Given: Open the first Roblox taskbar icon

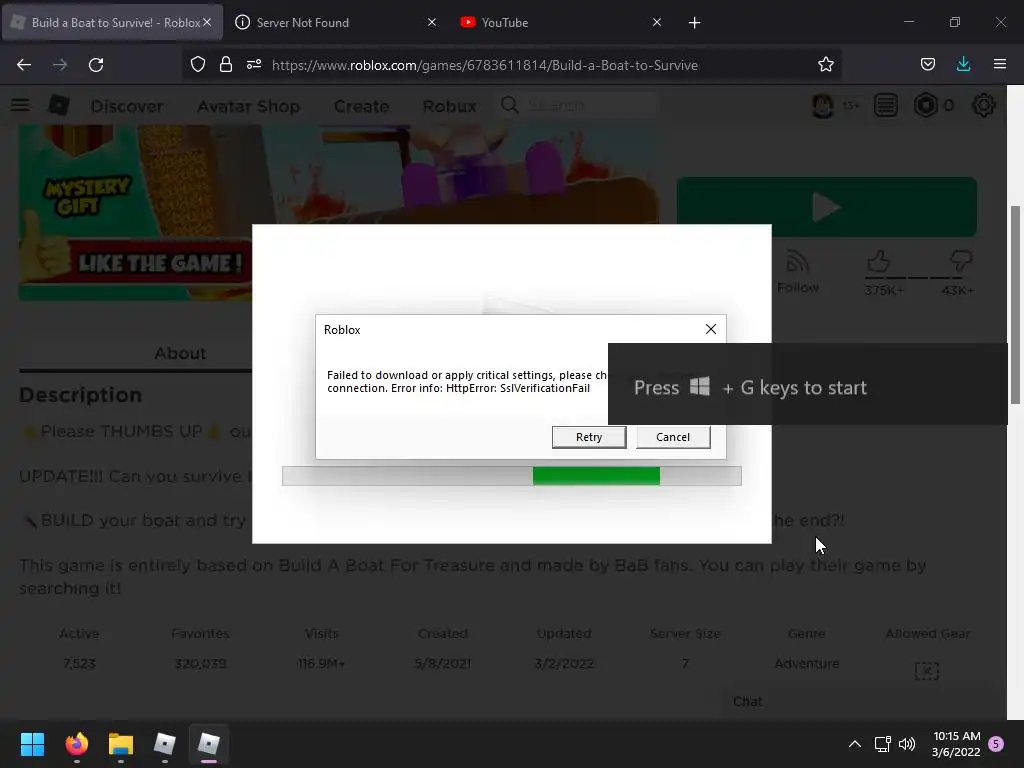Looking at the screenshot, I should click(165, 744).
